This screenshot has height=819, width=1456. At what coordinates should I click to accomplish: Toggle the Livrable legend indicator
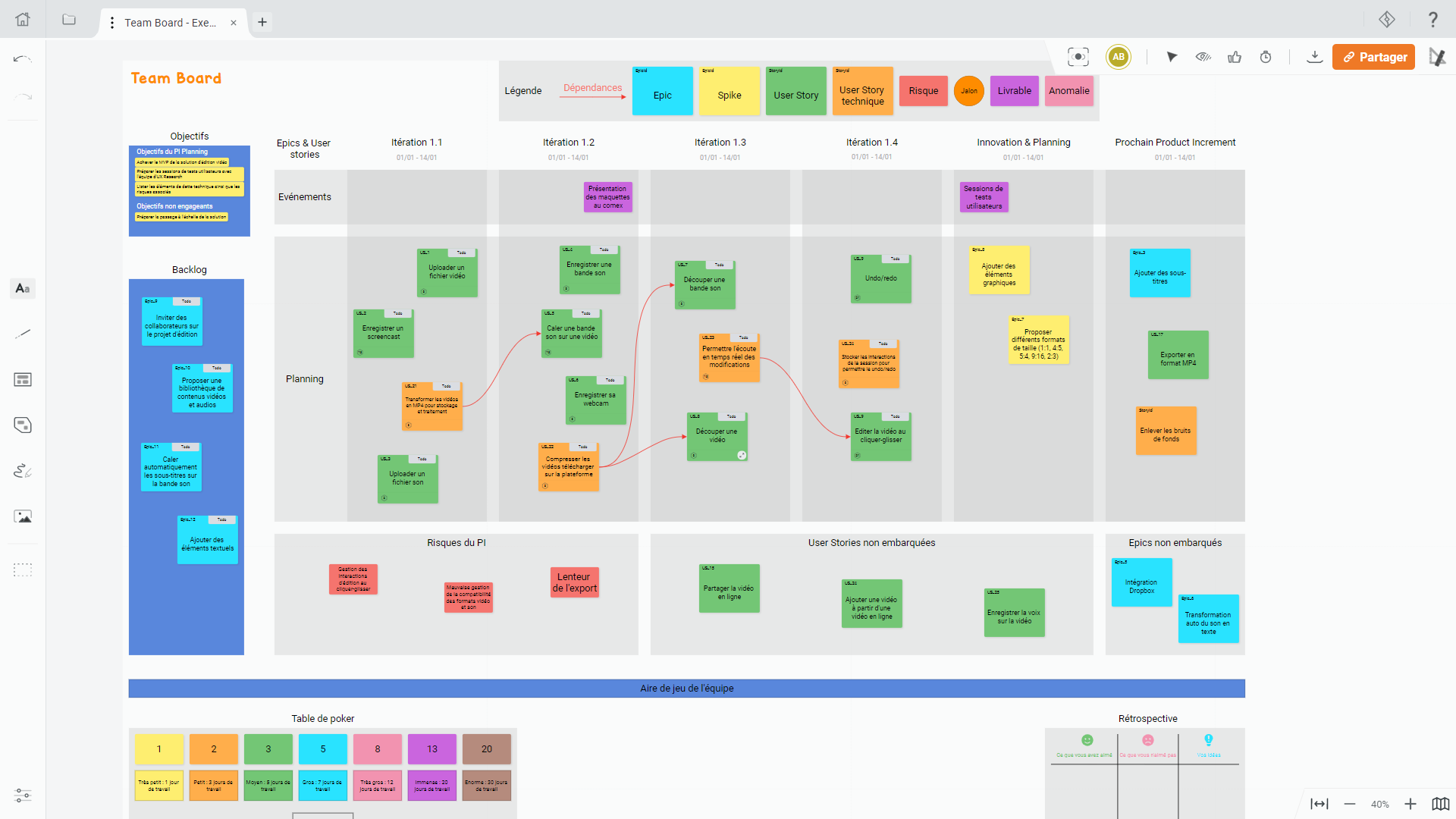coord(1015,90)
